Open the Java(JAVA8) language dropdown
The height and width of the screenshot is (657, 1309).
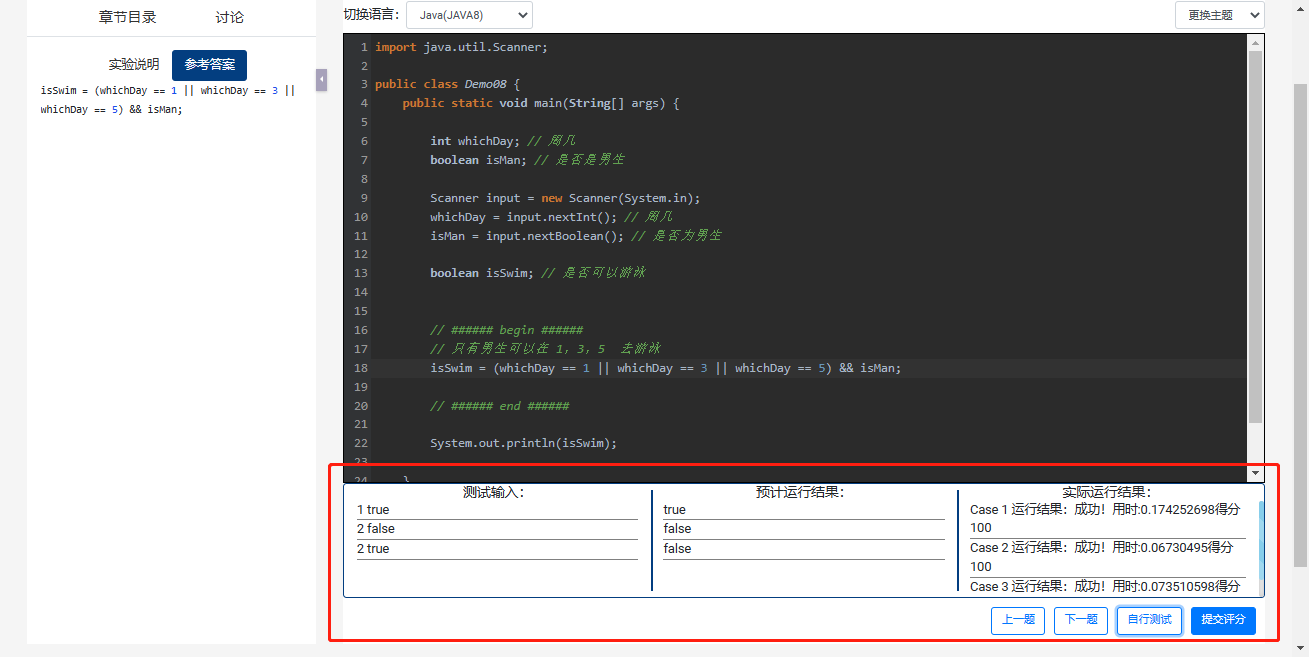point(469,15)
